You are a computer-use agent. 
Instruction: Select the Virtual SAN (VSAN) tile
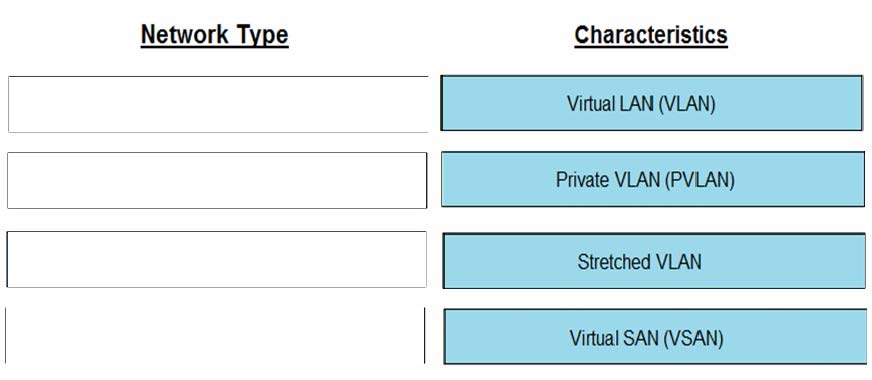click(x=655, y=337)
